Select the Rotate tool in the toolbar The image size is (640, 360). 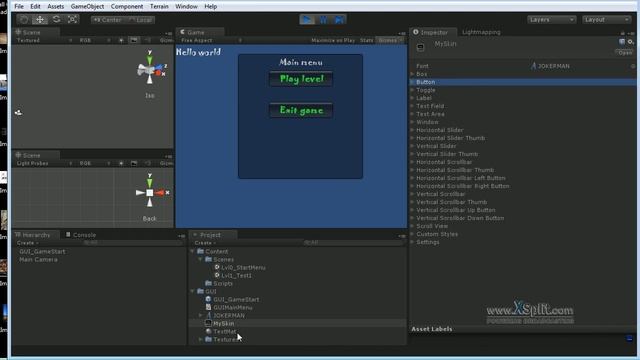pyautogui.click(x=56, y=19)
